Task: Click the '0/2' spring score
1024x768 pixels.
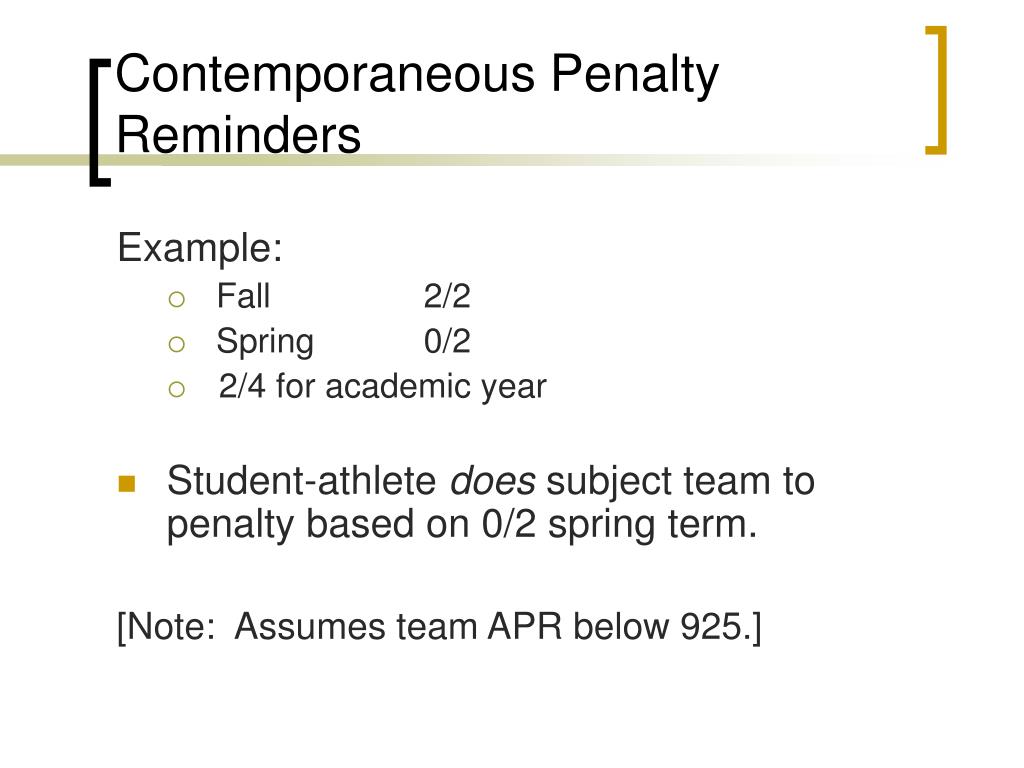Action: pyautogui.click(x=447, y=341)
